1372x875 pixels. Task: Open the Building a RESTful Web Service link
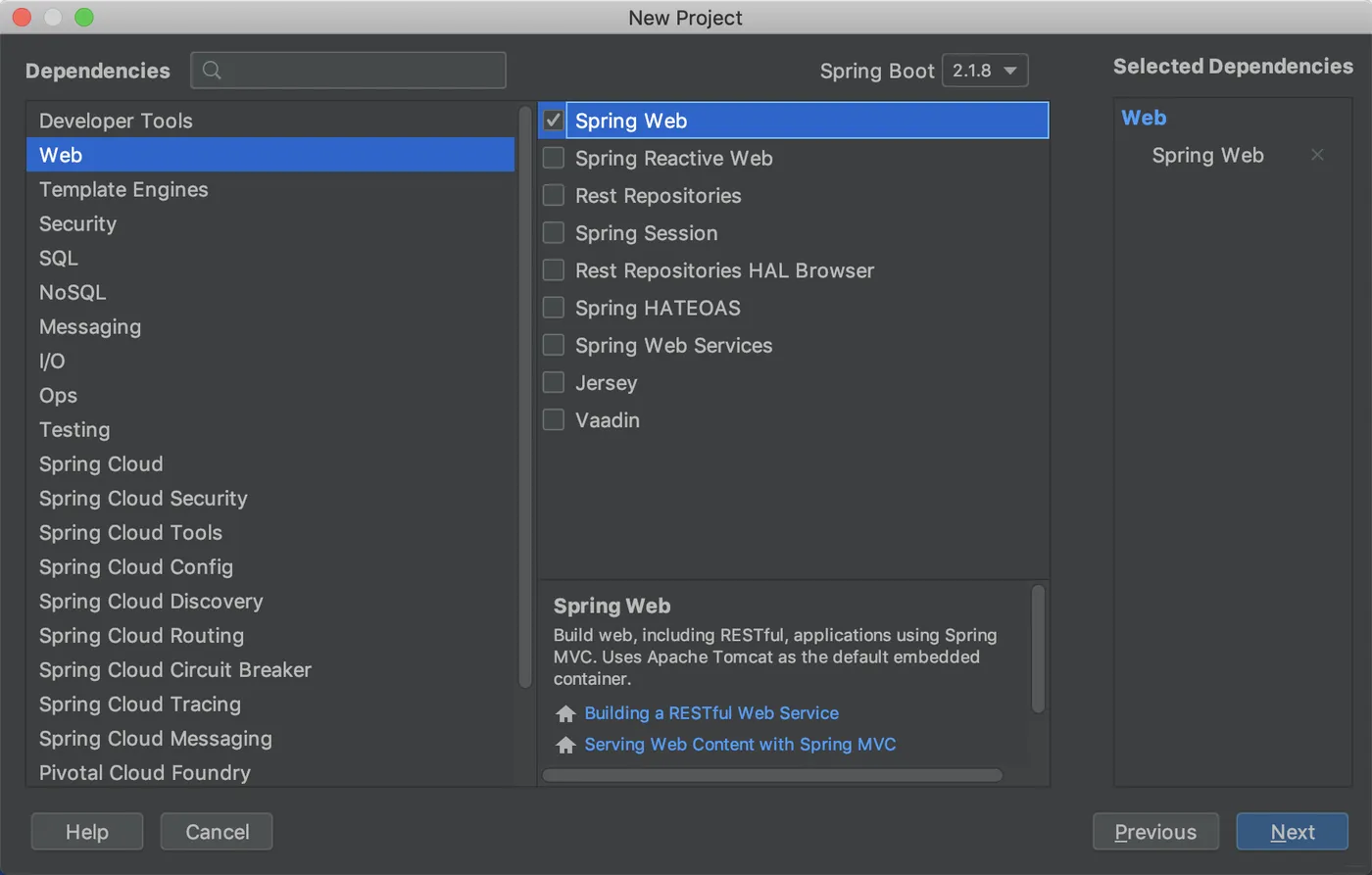pos(711,713)
